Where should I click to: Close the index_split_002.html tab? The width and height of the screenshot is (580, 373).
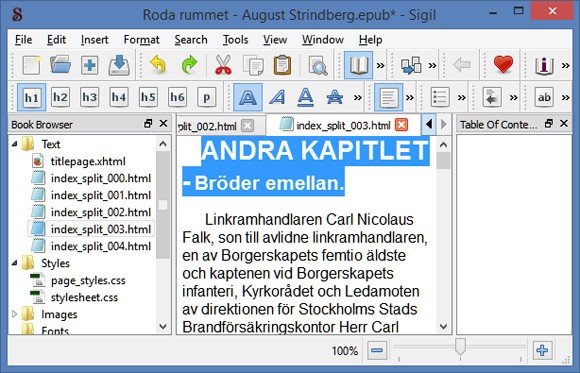click(x=247, y=126)
